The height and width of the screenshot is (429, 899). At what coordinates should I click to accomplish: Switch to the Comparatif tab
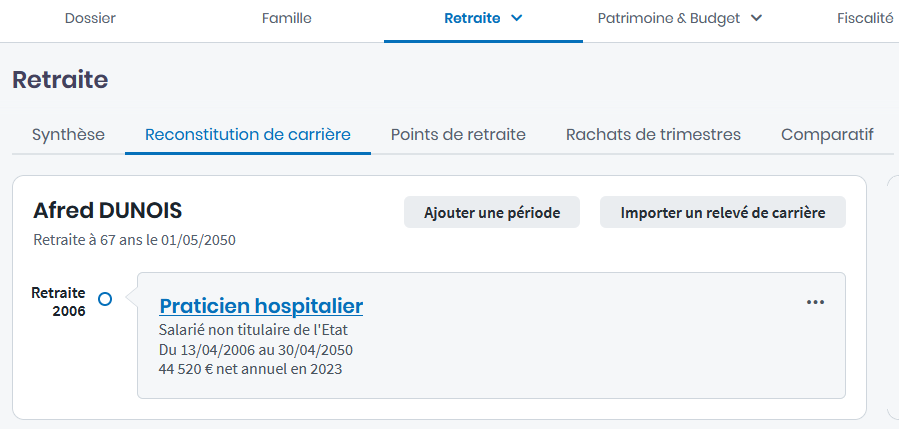click(x=827, y=134)
